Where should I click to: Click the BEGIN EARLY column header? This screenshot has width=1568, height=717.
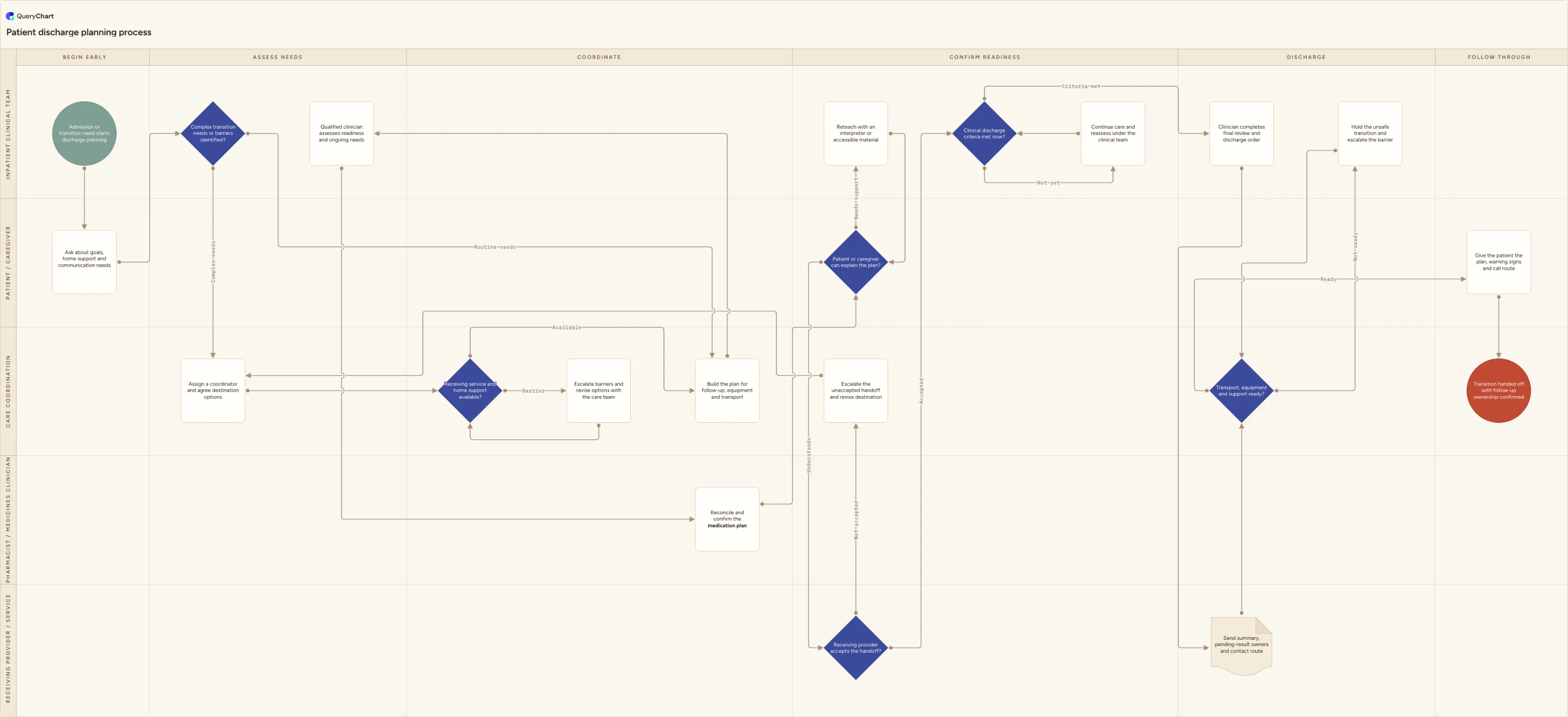[85, 57]
